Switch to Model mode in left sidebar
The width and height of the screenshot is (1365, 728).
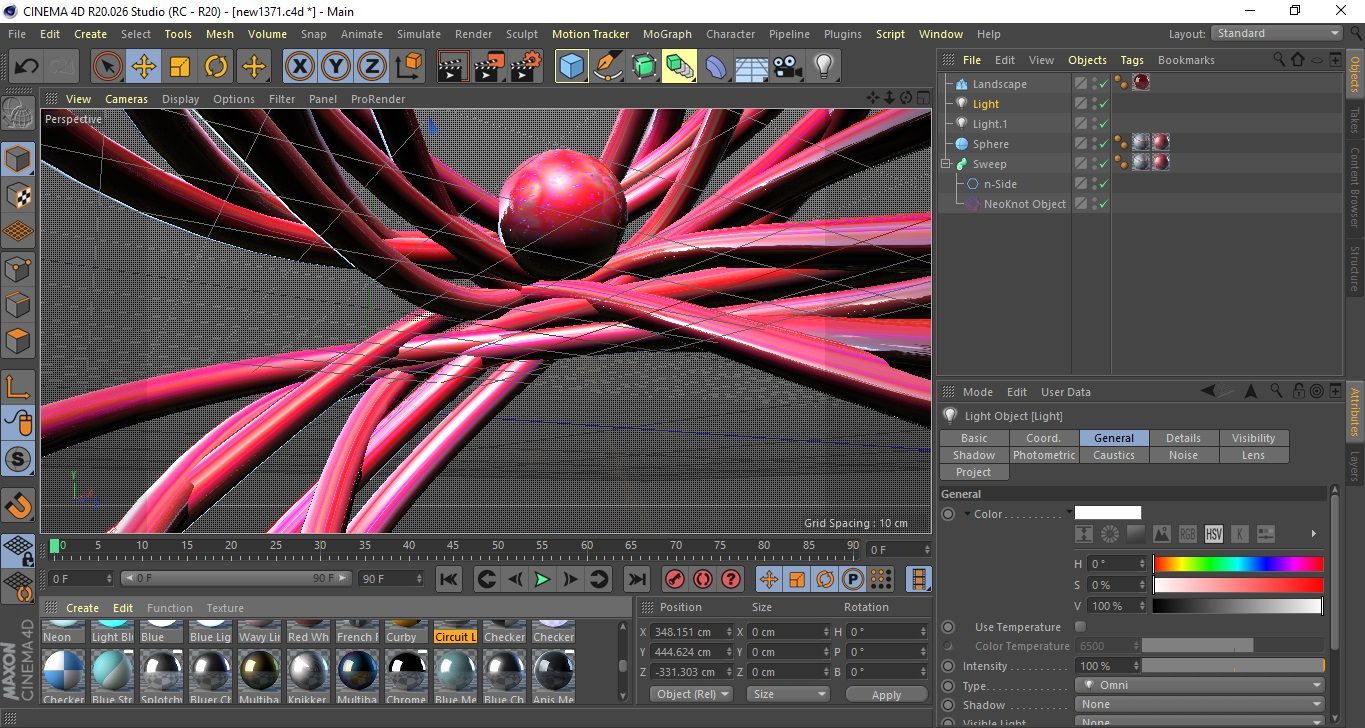18,159
